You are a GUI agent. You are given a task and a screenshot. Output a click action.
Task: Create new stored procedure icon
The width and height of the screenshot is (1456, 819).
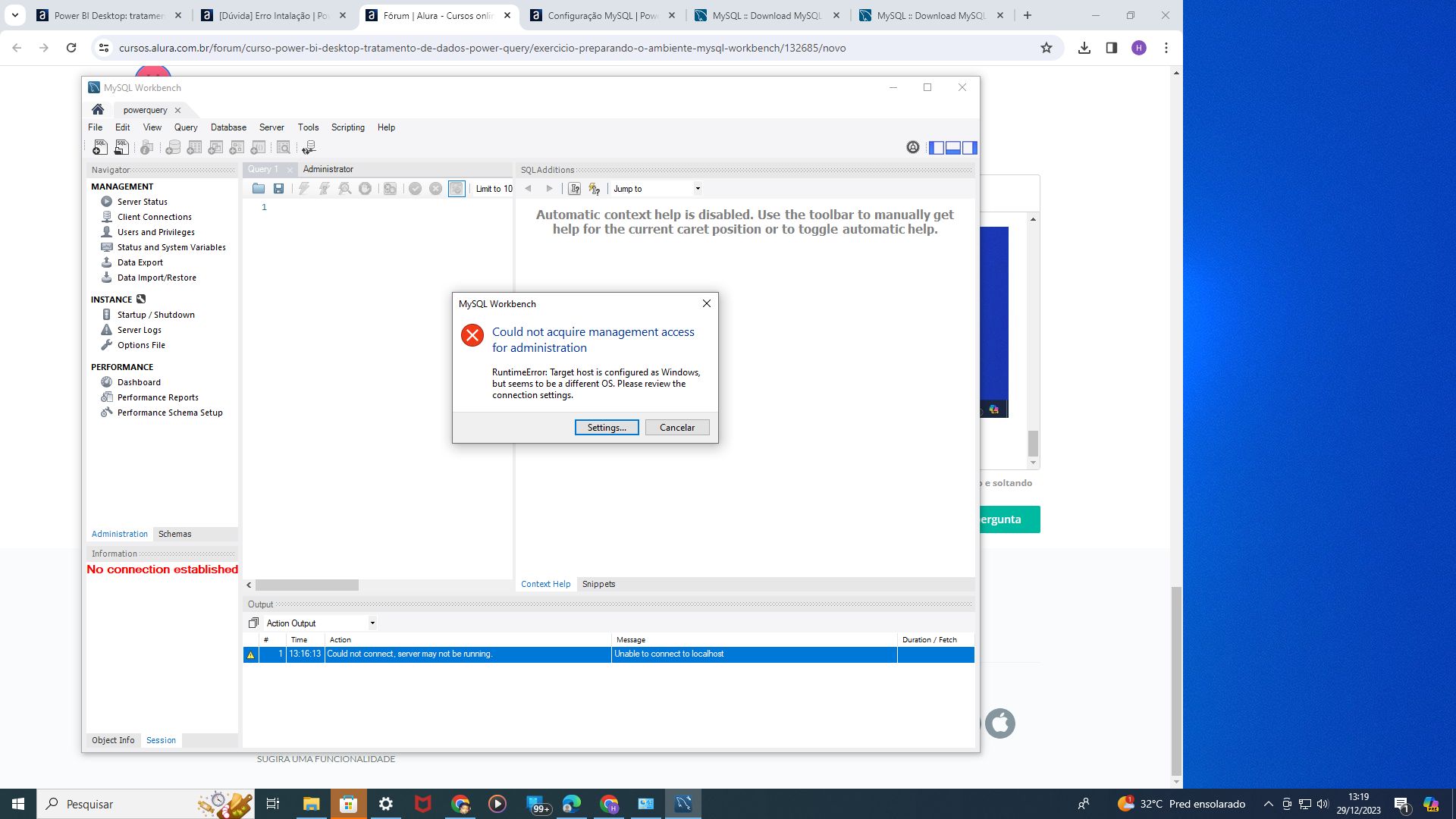point(237,148)
